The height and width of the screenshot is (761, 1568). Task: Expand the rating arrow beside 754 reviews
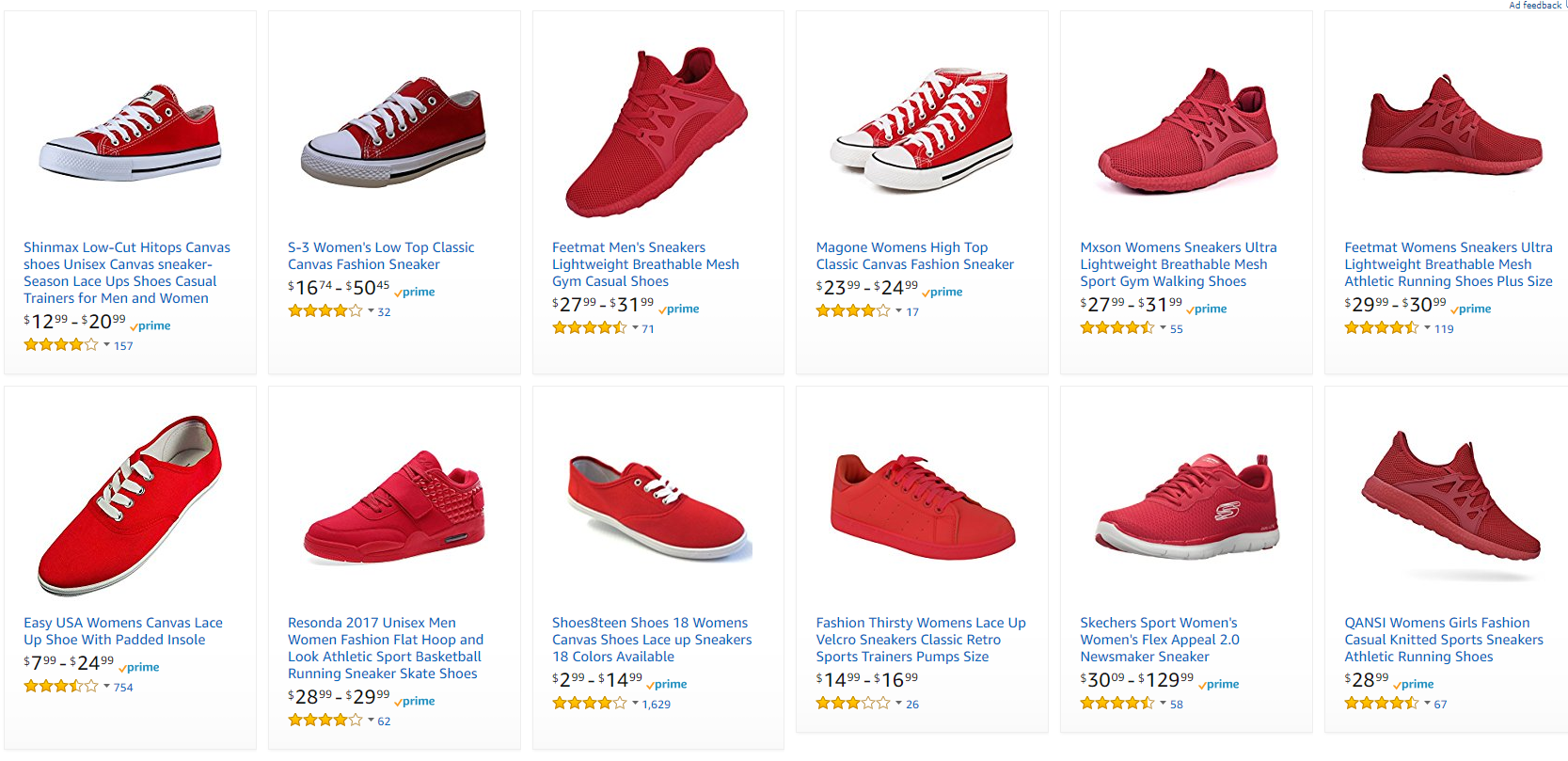[106, 687]
